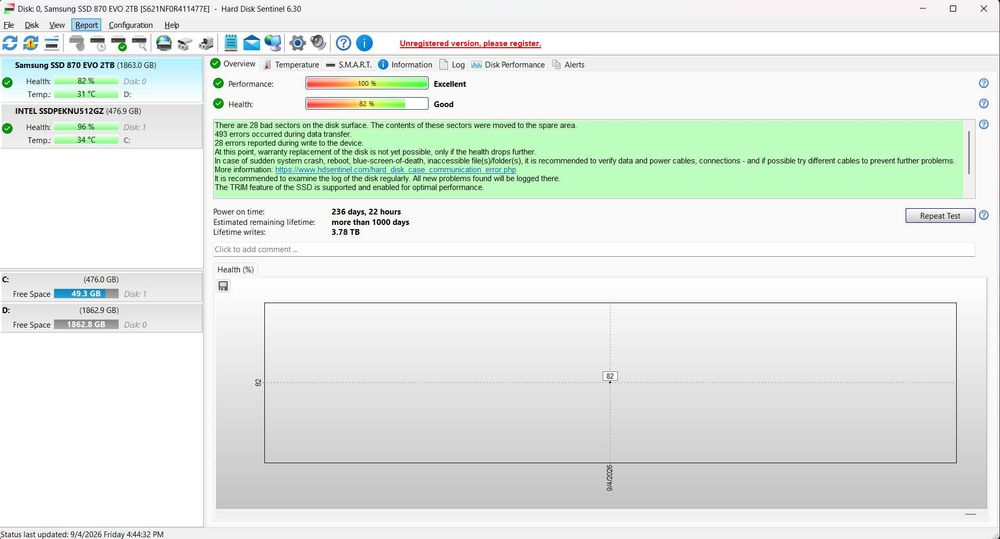The height and width of the screenshot is (539, 1000).
Task: Click the Health 82 % bar in Overview
Action: (367, 103)
